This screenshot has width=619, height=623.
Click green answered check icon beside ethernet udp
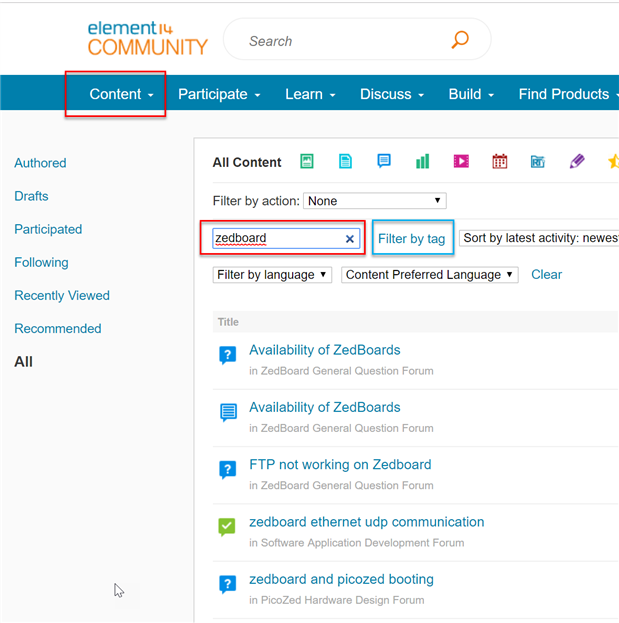click(227, 527)
